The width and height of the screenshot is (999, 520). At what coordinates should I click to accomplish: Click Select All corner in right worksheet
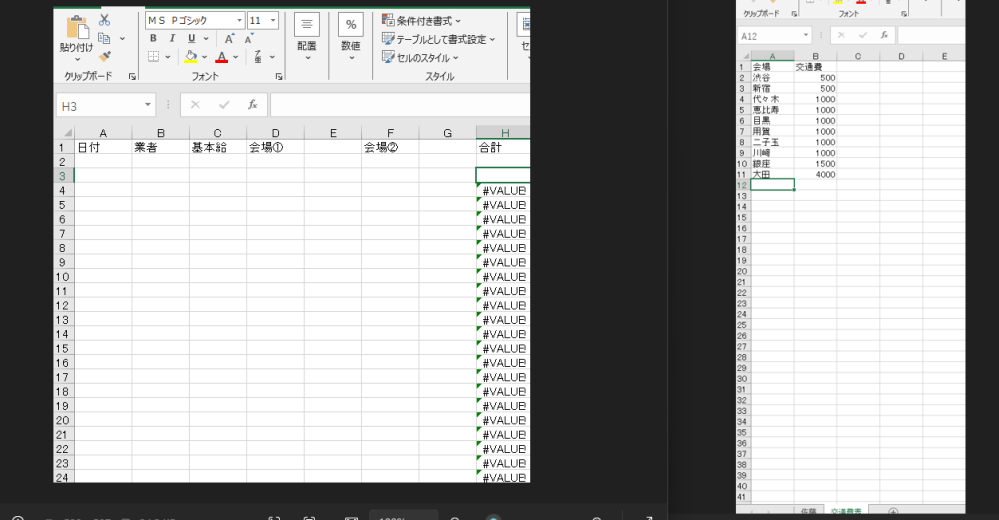click(744, 56)
